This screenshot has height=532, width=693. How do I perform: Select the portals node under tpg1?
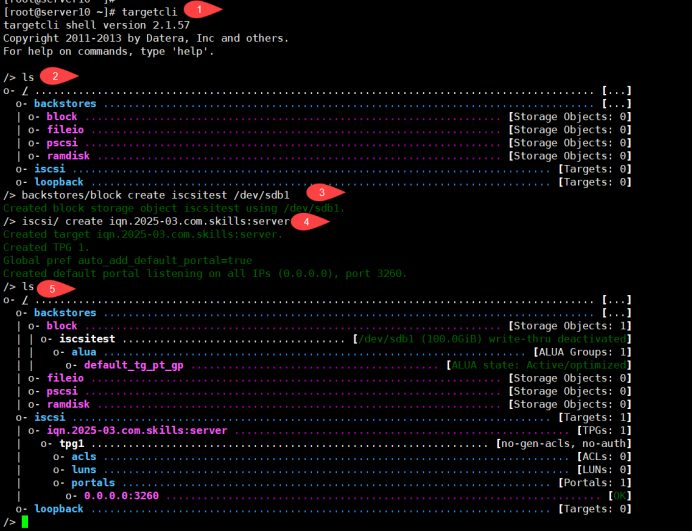click(x=93, y=482)
